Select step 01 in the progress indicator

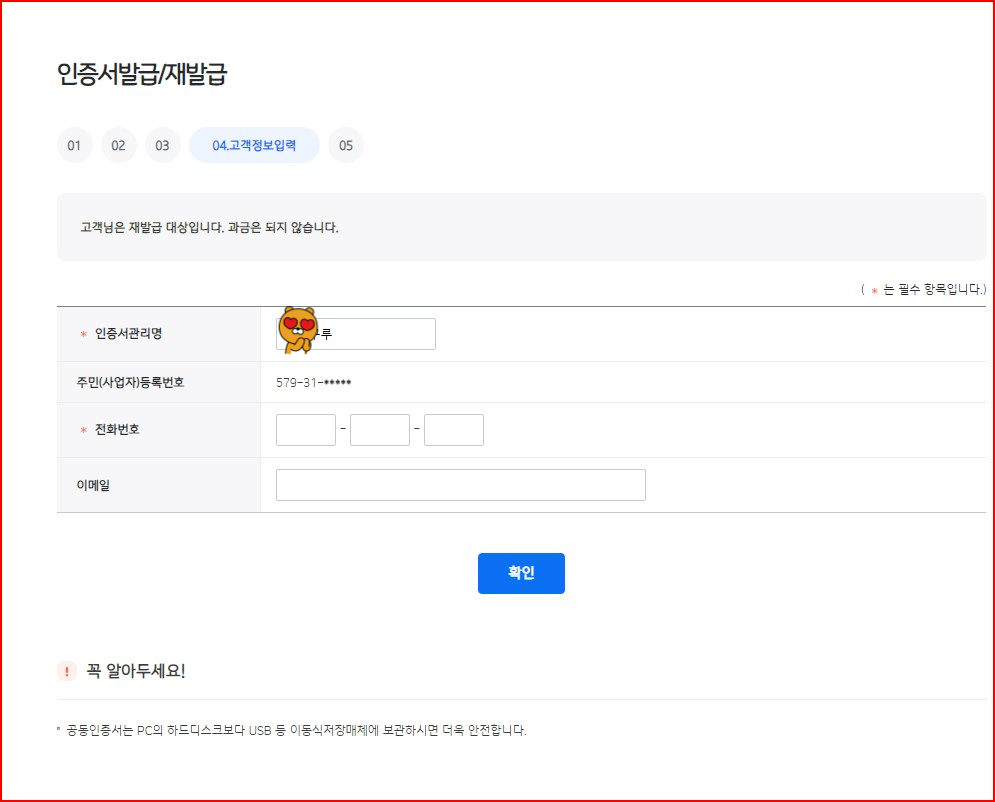[74, 145]
